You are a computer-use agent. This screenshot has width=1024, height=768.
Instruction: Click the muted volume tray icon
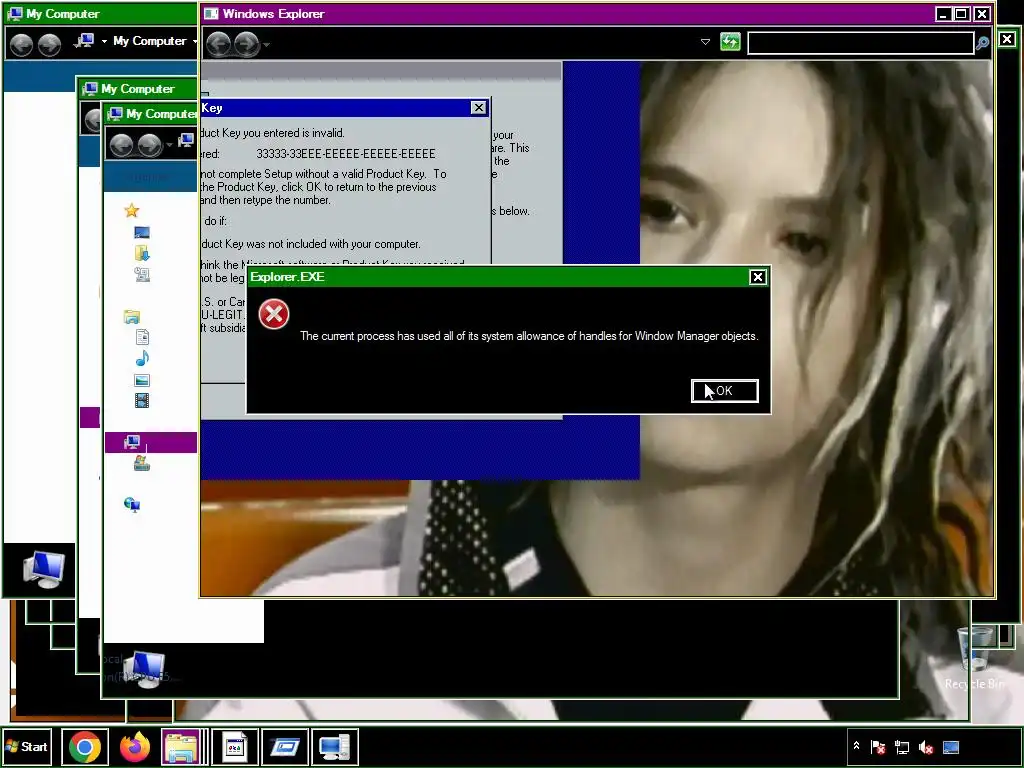(926, 747)
